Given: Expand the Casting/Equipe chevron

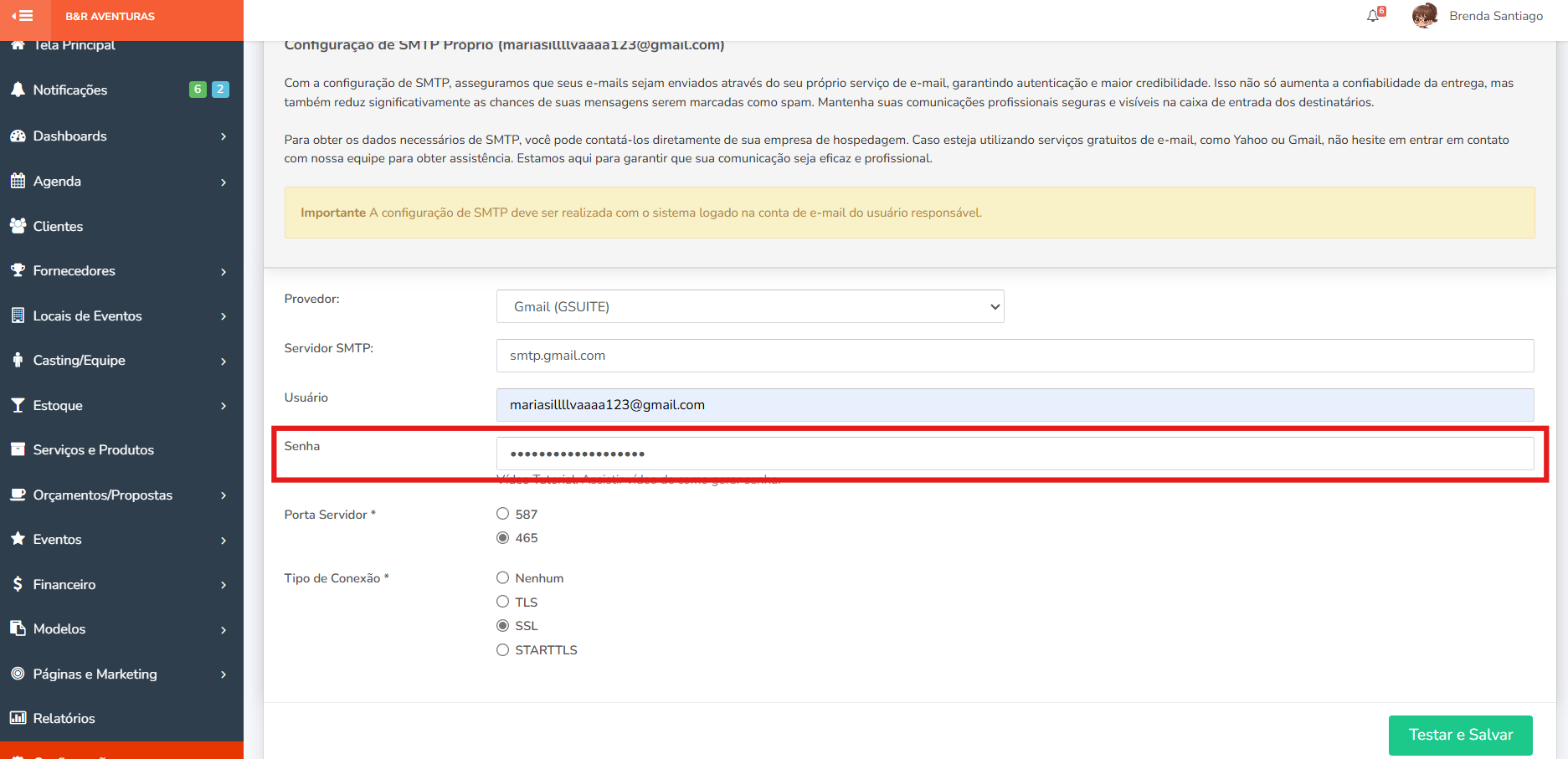Looking at the screenshot, I should point(224,361).
